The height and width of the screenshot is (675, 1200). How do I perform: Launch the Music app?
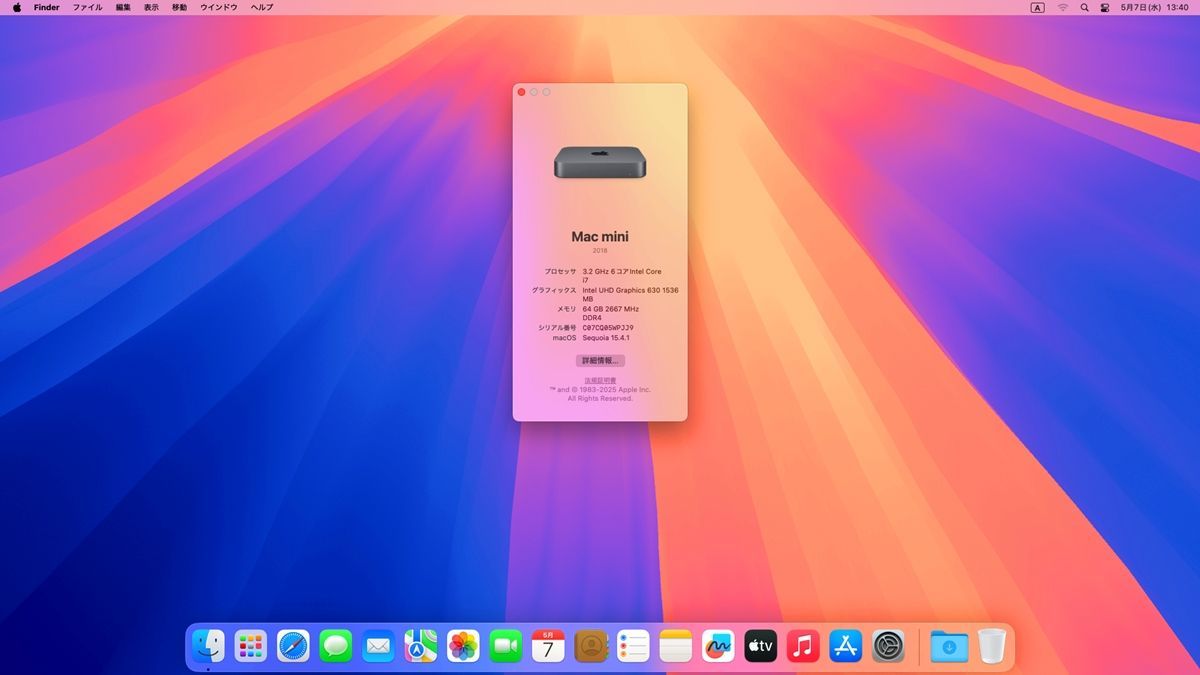[803, 647]
